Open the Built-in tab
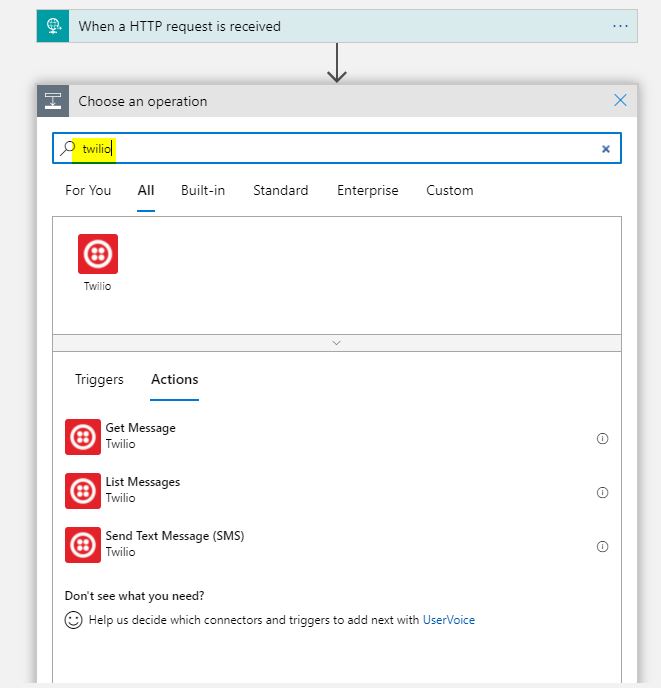This screenshot has height=688, width=661. 203,190
